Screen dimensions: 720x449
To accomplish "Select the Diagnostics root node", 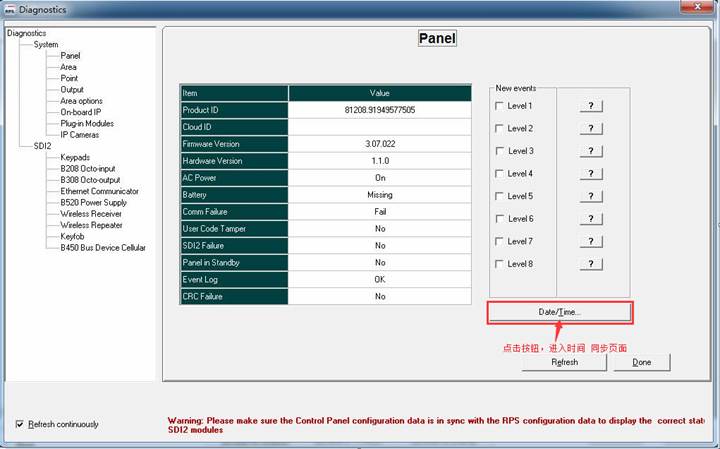I will pyautogui.click(x=26, y=33).
